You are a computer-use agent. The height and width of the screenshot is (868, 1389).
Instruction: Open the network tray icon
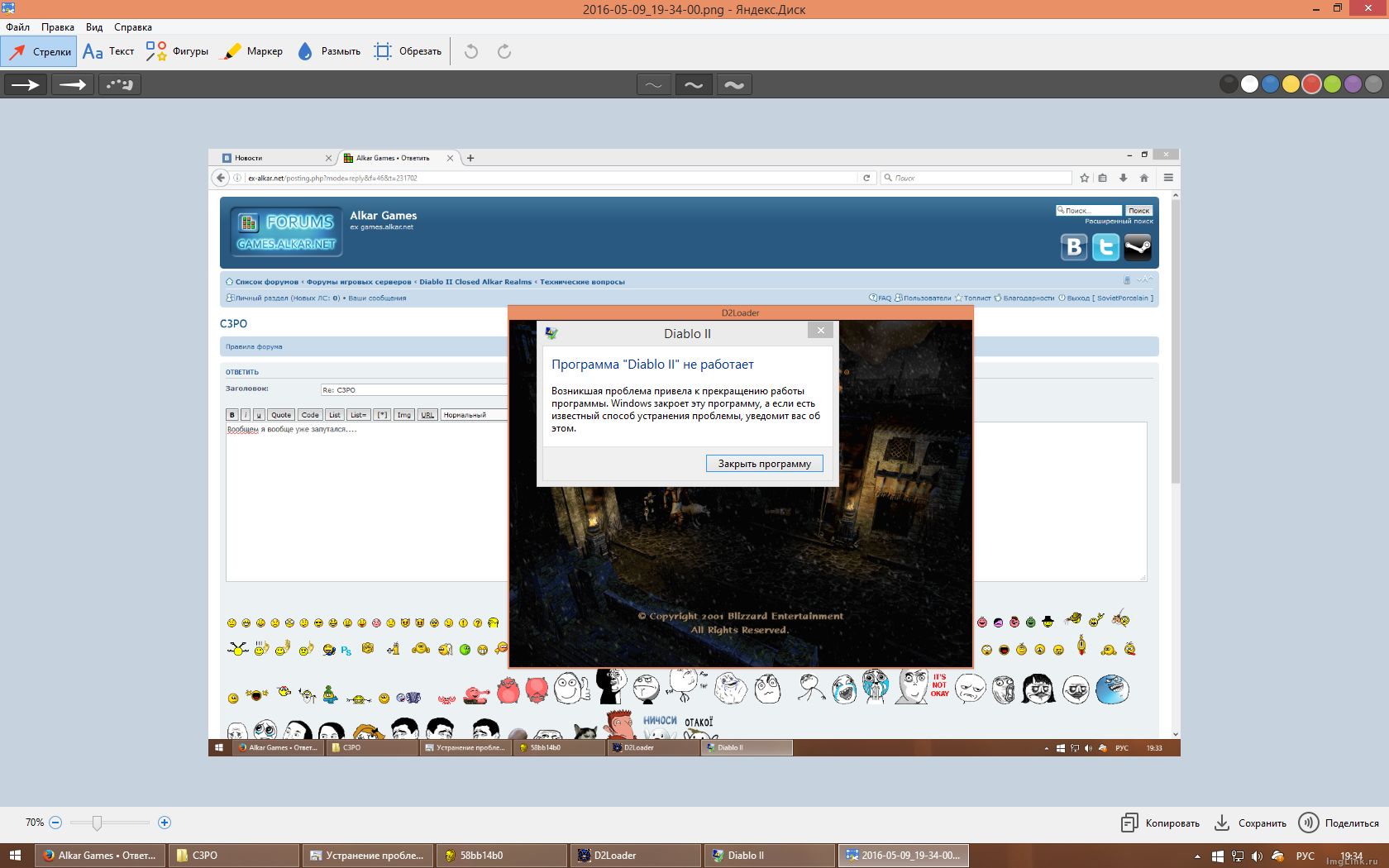(x=1238, y=856)
